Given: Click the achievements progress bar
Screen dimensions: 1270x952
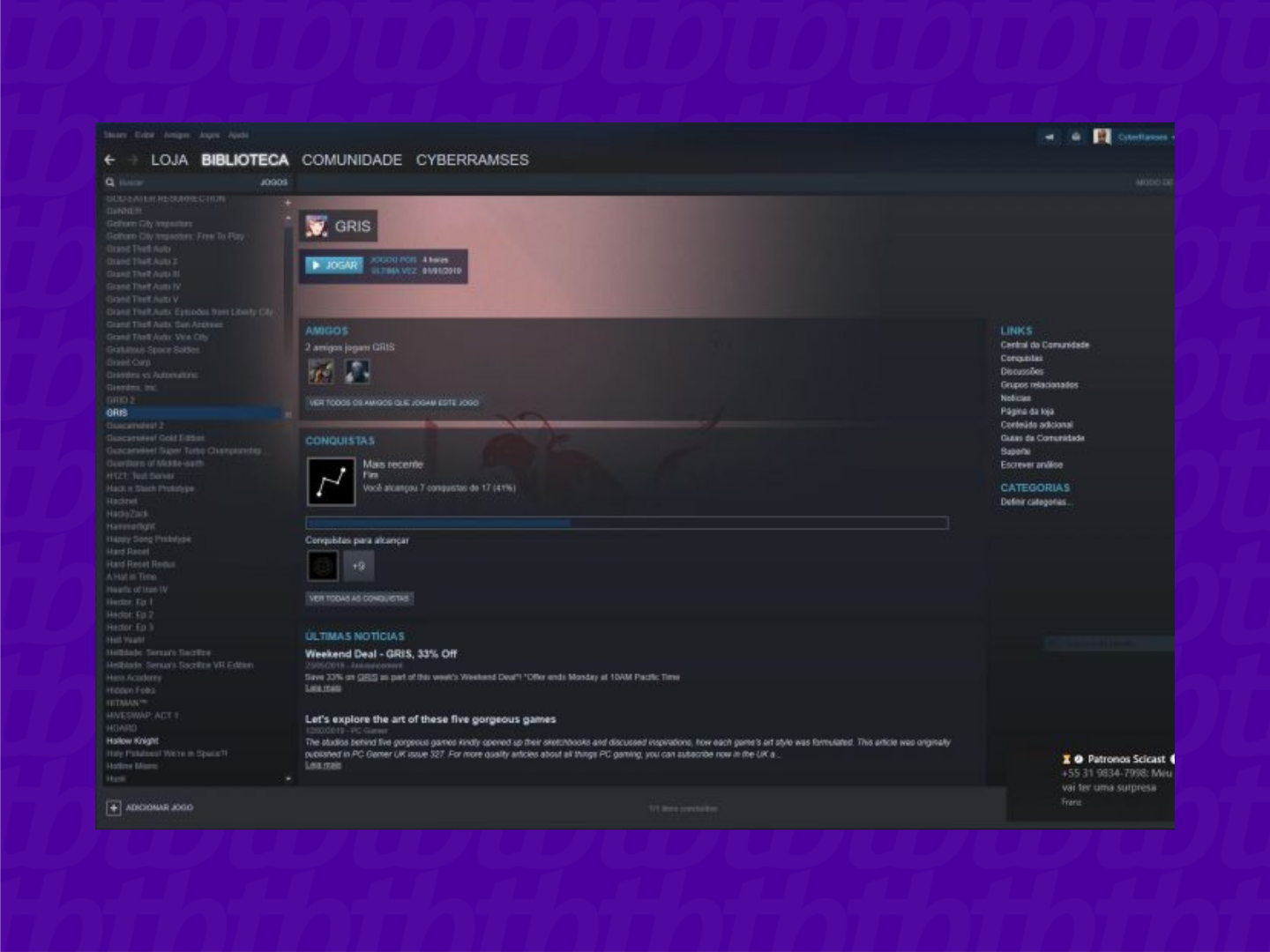Looking at the screenshot, I should click(626, 523).
